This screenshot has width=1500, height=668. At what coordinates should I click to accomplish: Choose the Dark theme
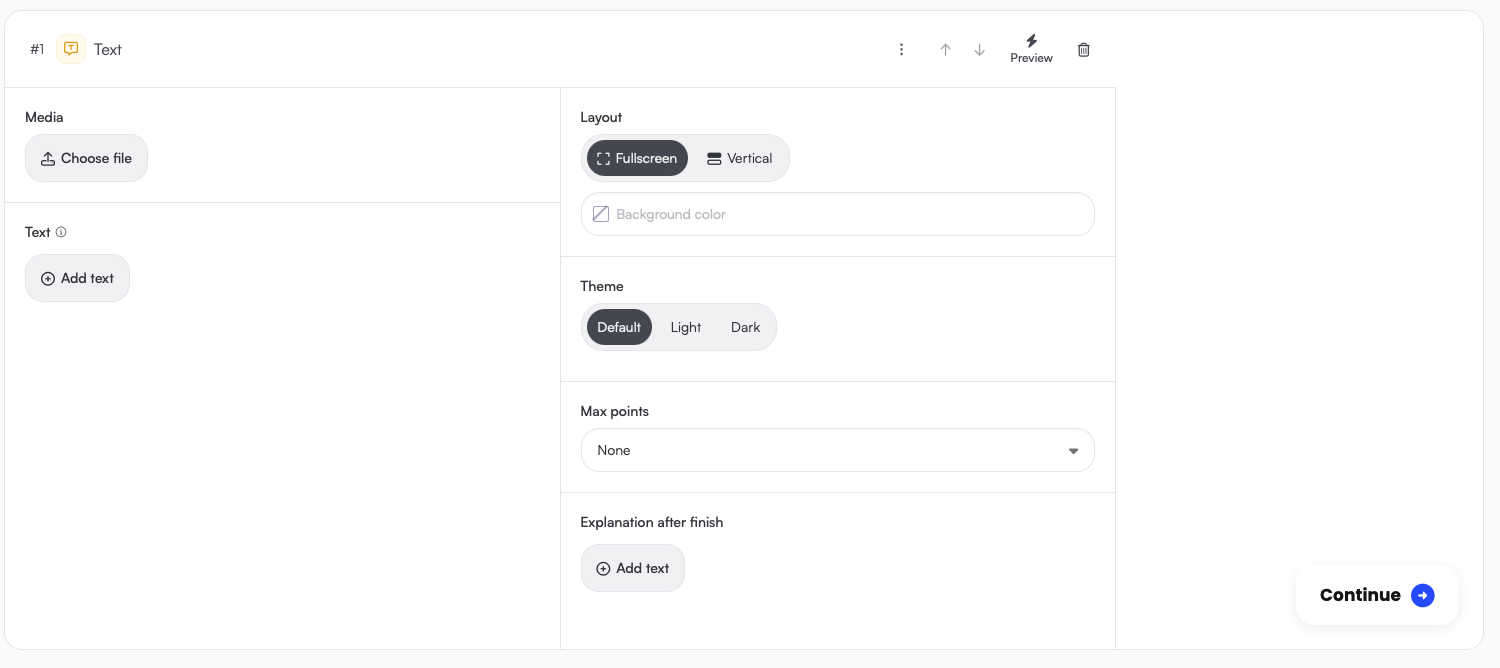(745, 327)
